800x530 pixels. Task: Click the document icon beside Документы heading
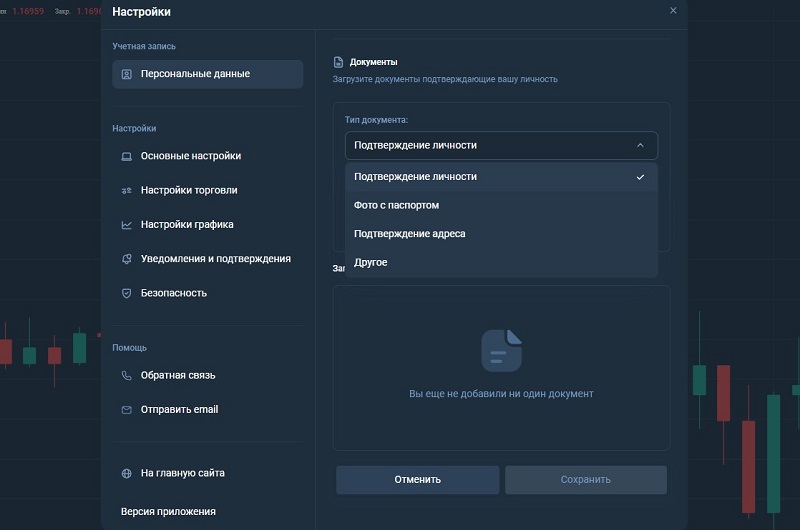(x=338, y=62)
